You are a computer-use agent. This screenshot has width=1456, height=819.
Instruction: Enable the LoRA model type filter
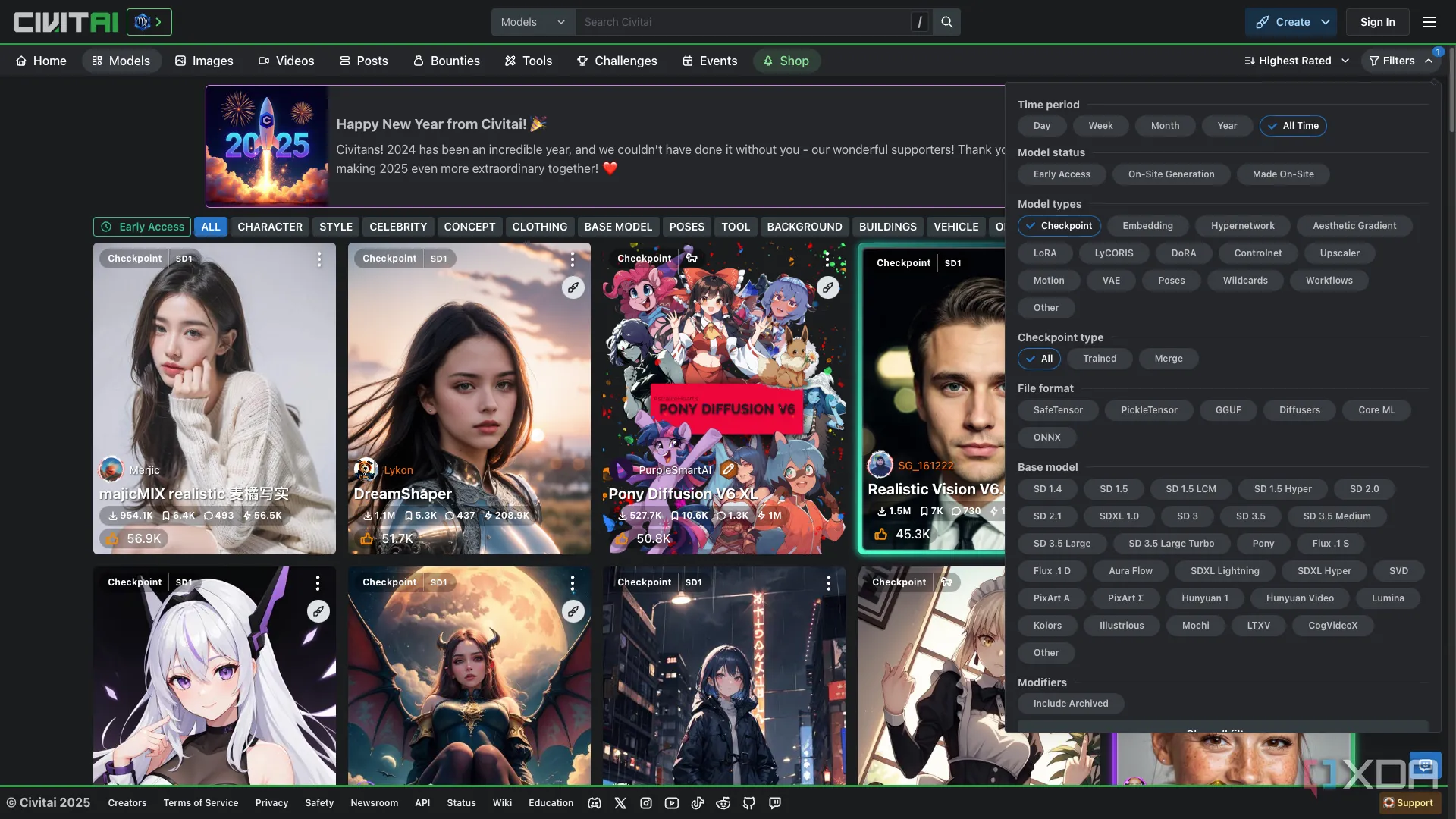[x=1045, y=253]
